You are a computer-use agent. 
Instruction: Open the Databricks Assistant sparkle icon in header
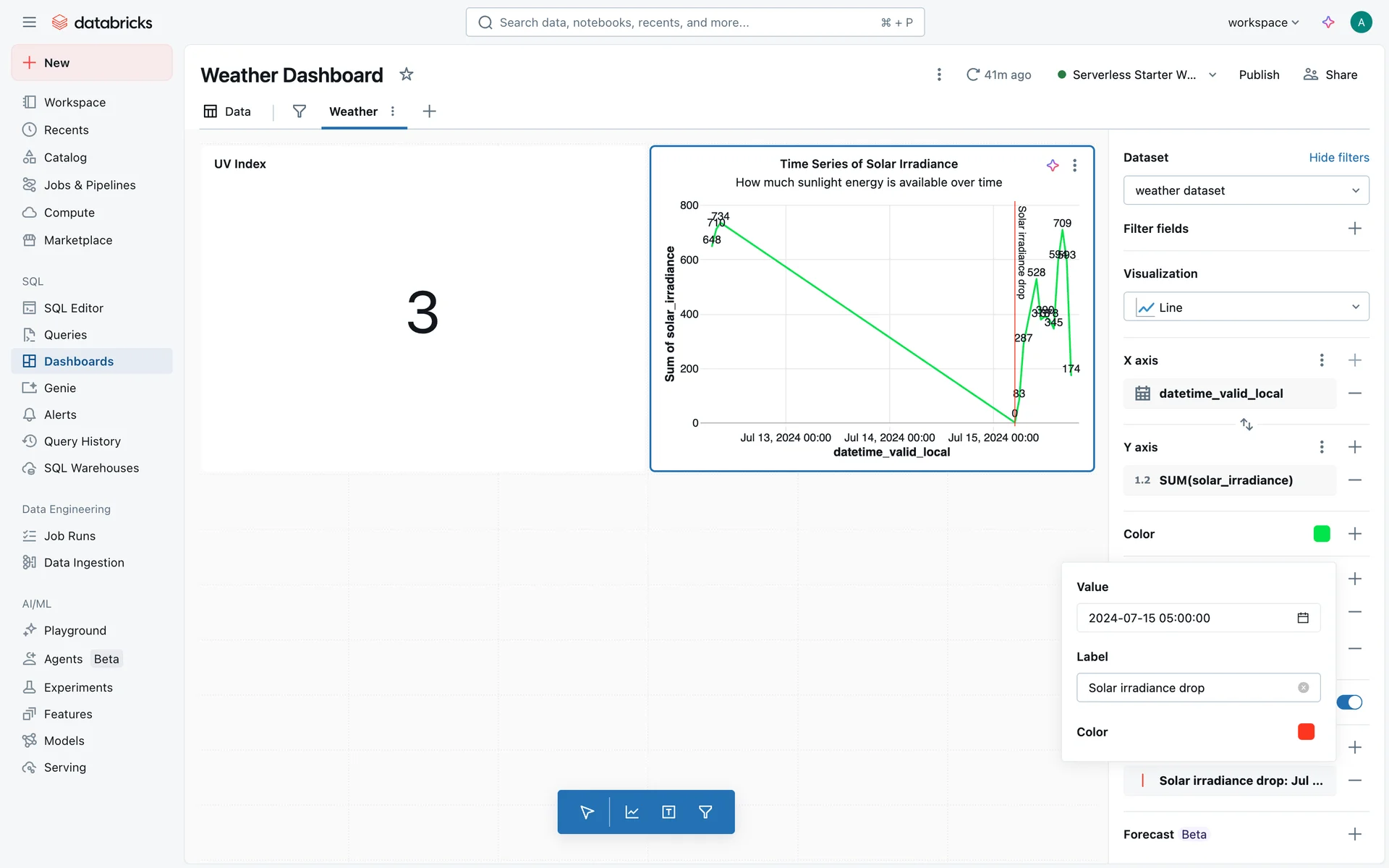pos(1328,22)
